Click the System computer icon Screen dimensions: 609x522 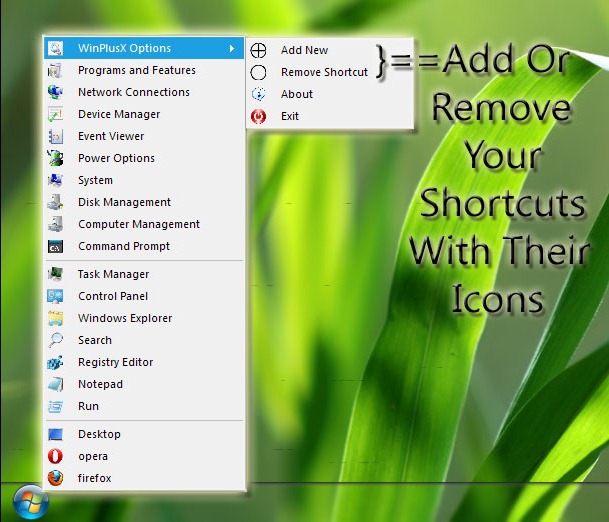55,180
